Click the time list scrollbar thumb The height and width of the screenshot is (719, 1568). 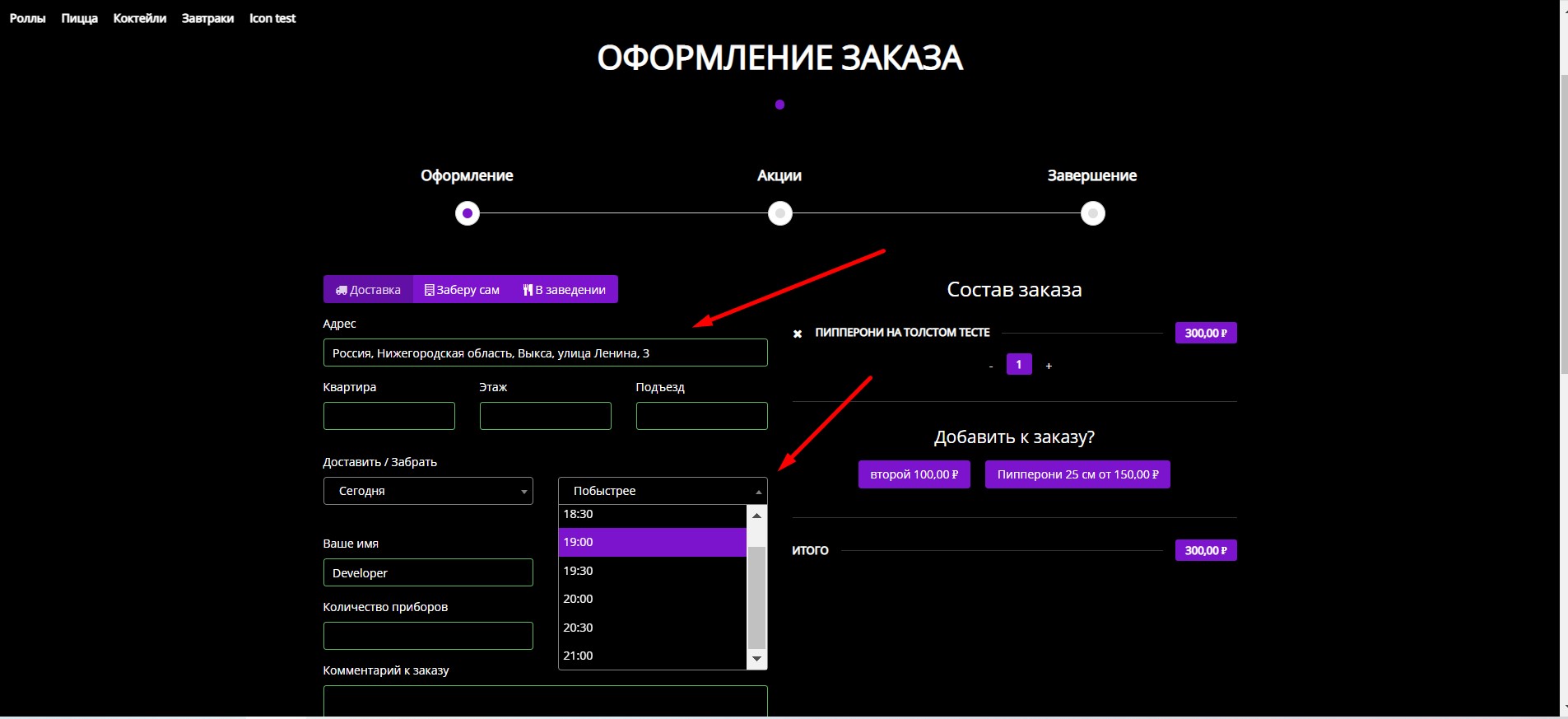coord(756,597)
